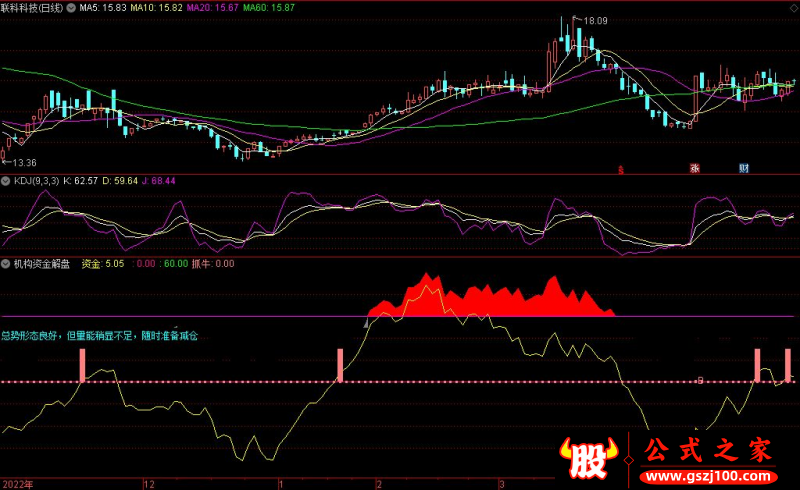The width and height of the screenshot is (800, 490).
Task: Click the small square marker on dotted pink line
Action: pos(700,380)
